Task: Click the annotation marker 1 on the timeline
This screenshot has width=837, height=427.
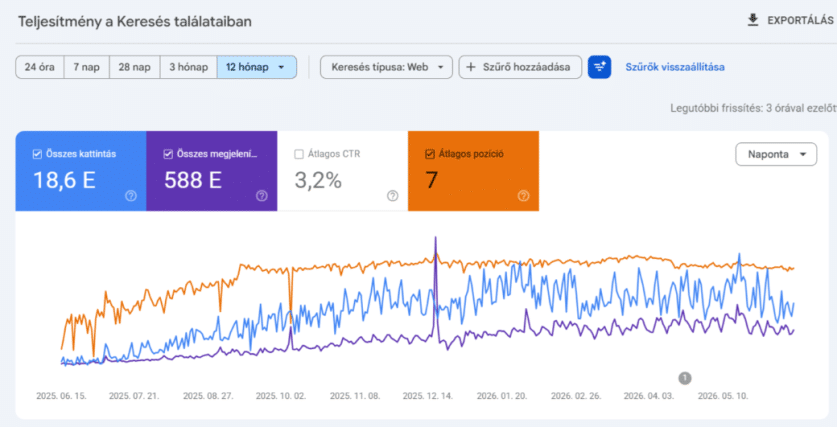Action: pos(684,378)
